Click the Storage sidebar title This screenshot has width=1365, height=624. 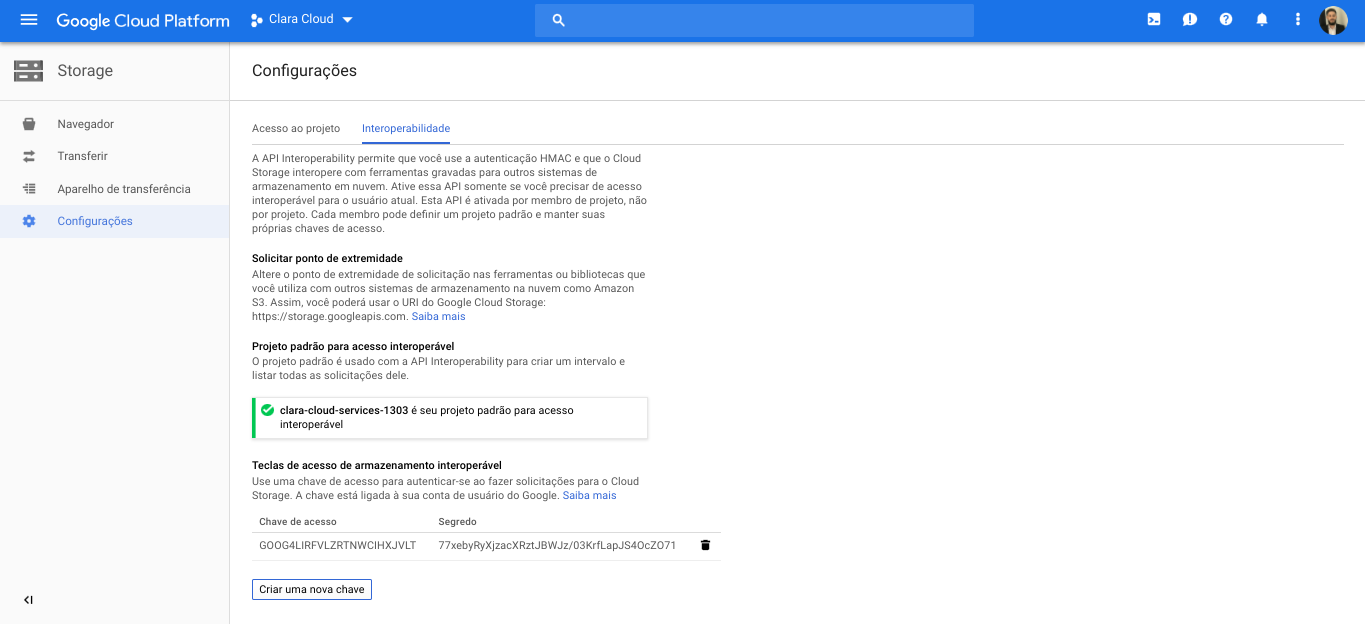85,71
